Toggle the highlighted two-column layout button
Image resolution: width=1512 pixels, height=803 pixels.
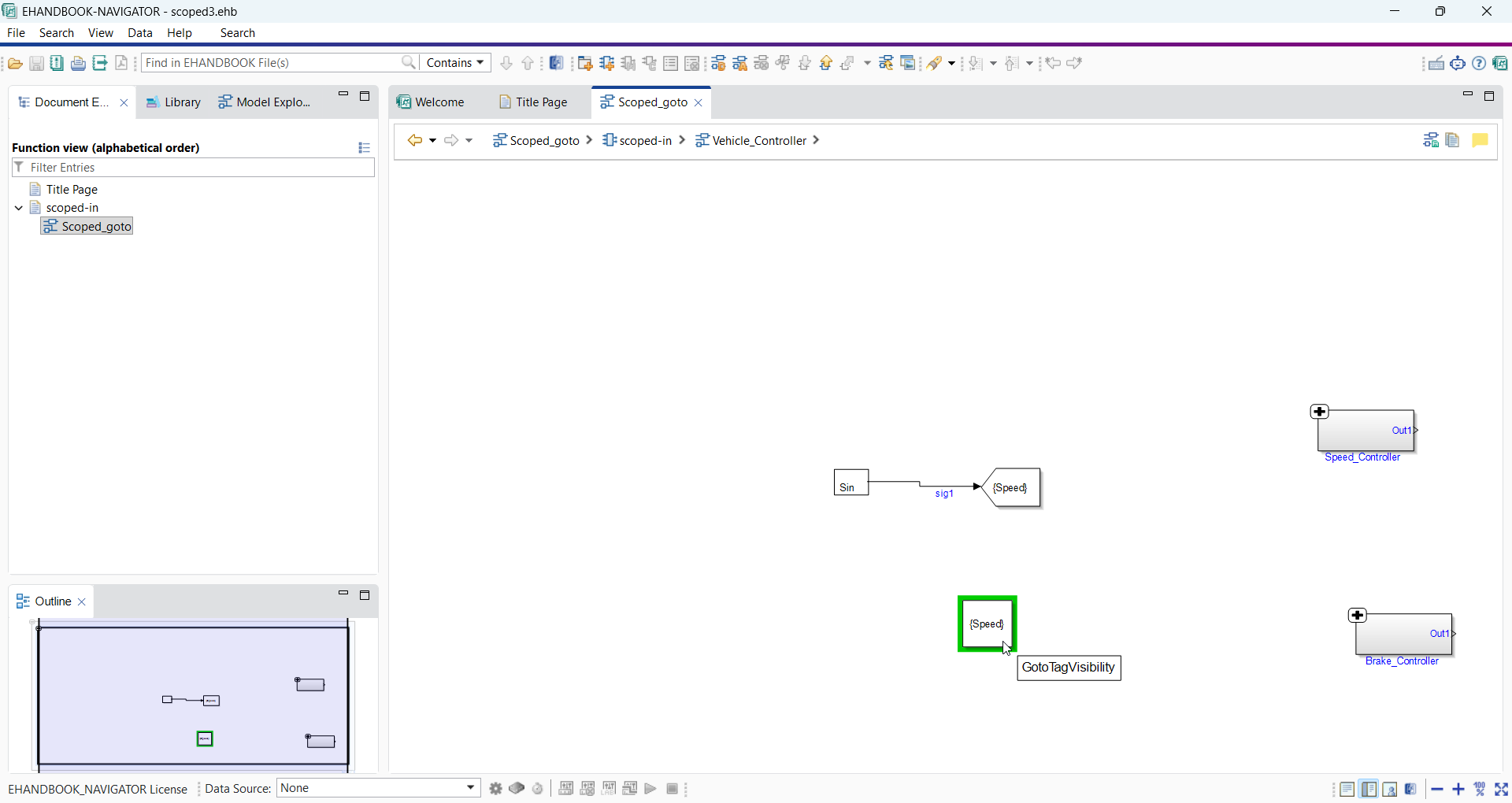click(x=1369, y=789)
